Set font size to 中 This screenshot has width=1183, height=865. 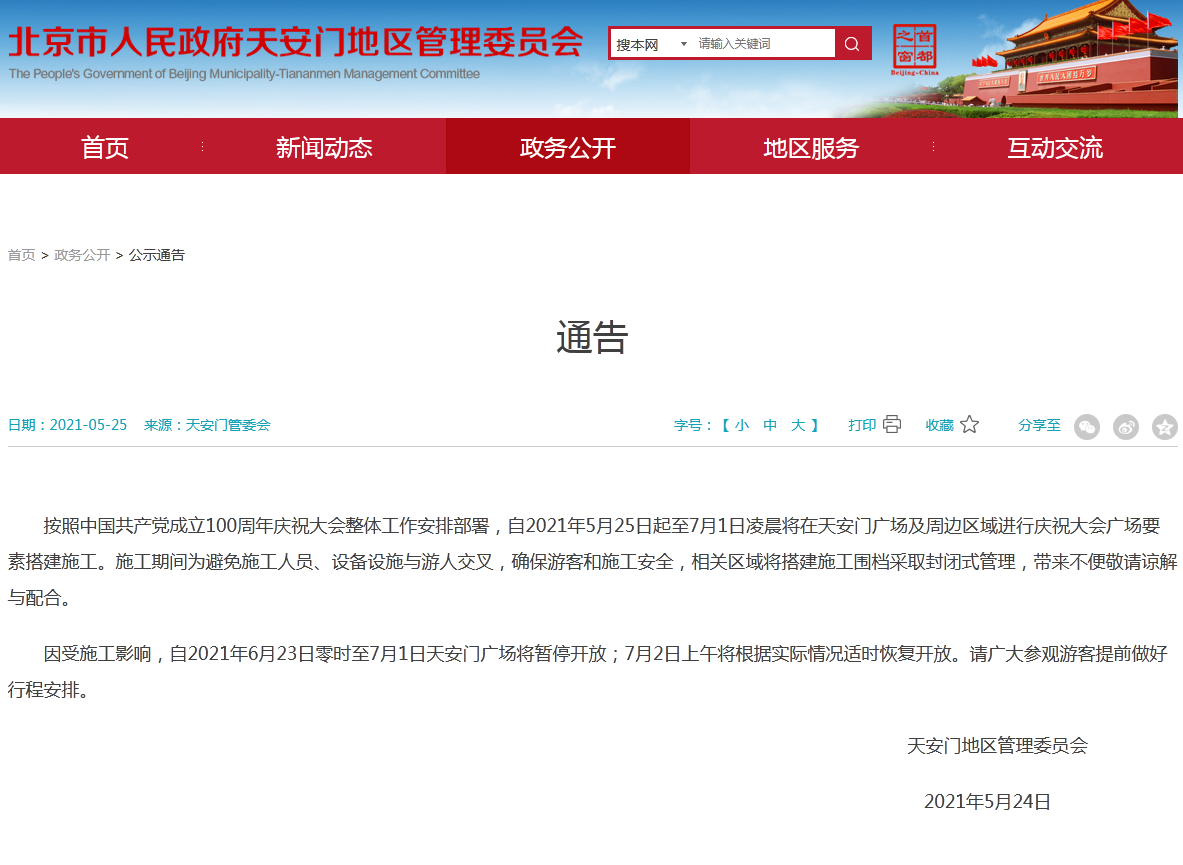770,425
